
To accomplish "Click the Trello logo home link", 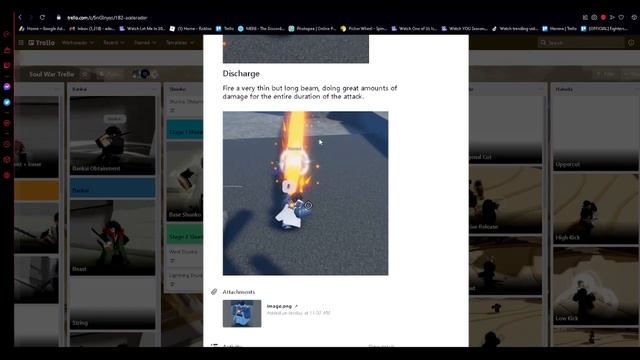I will (x=42, y=42).
